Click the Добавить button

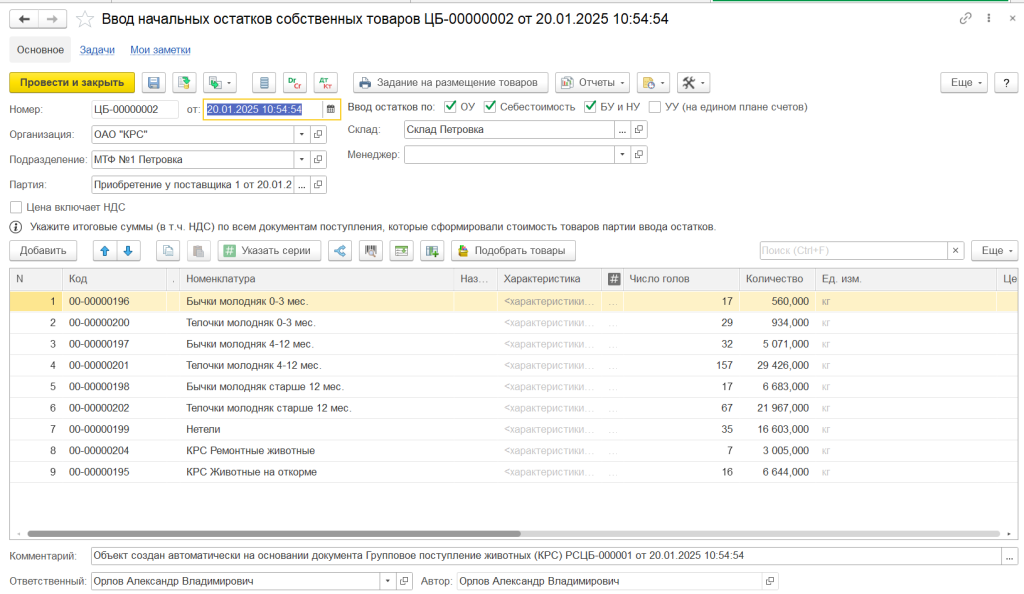(x=43, y=251)
